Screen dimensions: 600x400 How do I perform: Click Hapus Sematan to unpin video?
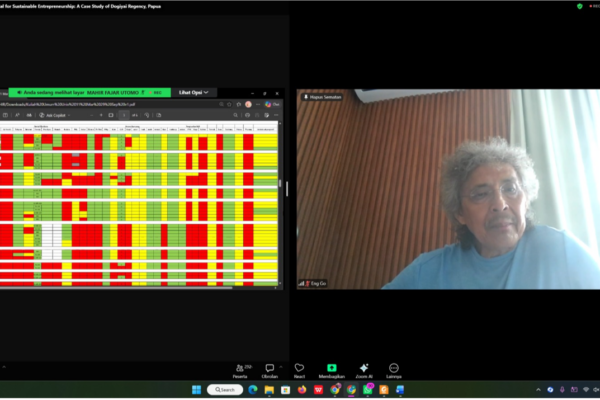(323, 97)
